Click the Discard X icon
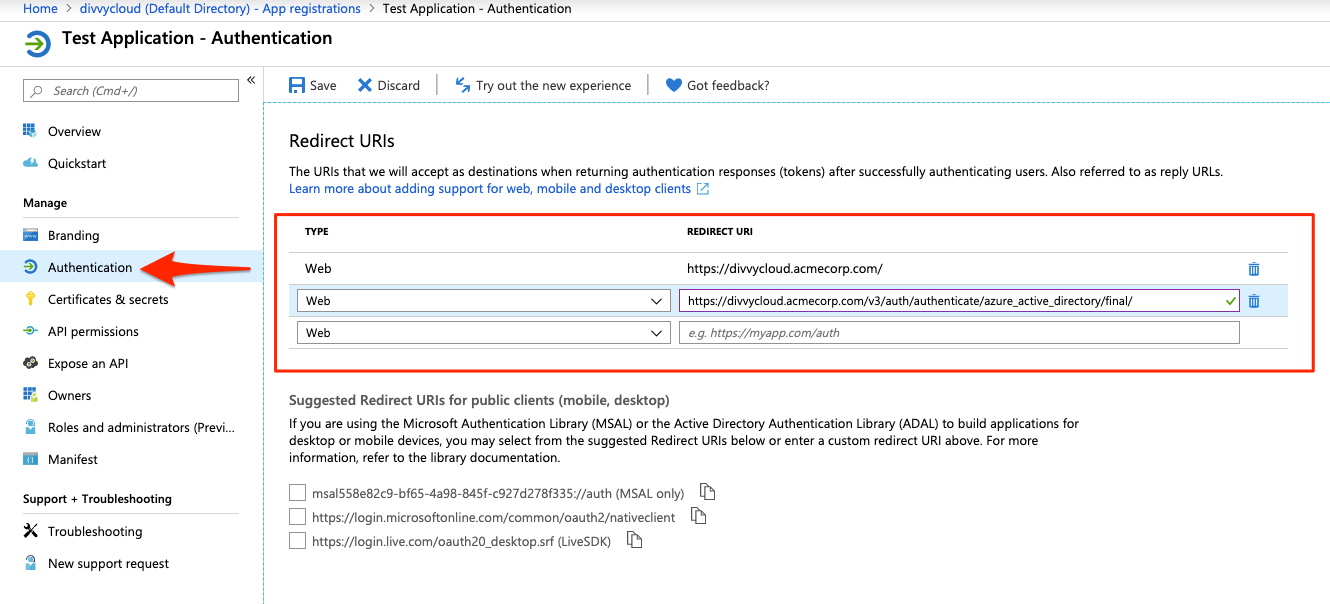1330x604 pixels. (x=365, y=85)
